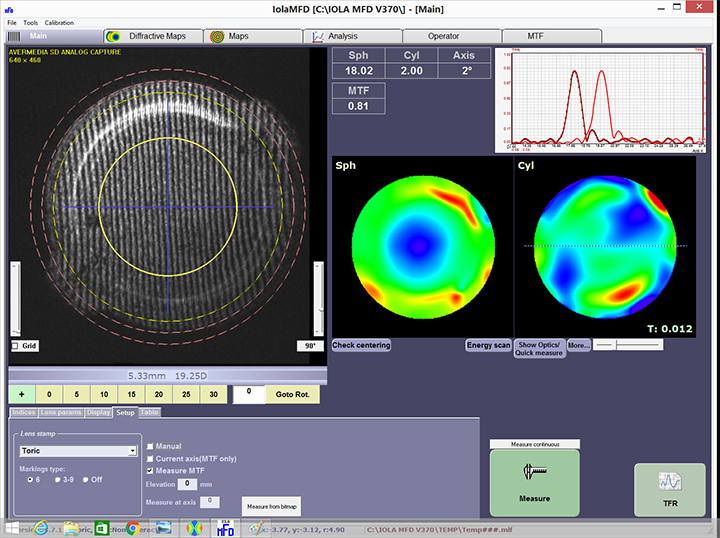The height and width of the screenshot is (538, 720).
Task: Toggle the Grid checkbox
Action: click(x=15, y=346)
